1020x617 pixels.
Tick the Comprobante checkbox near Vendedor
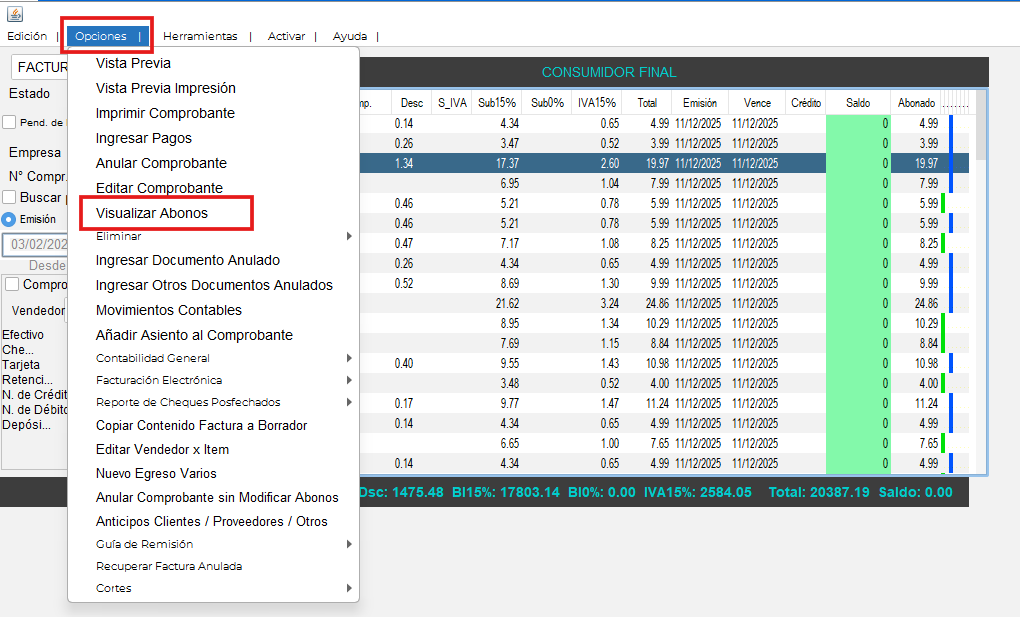(x=11, y=285)
